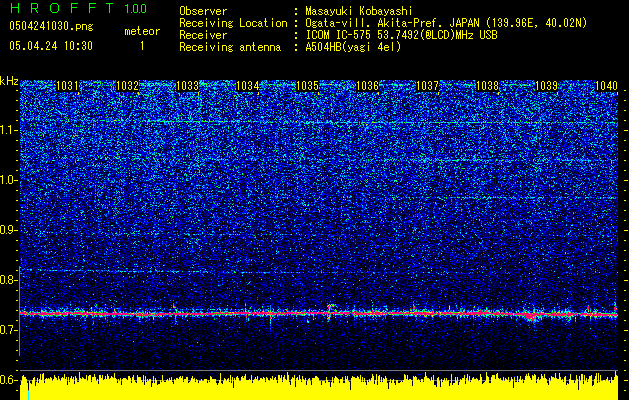This screenshot has height=400, width=629.
Task: Click the Receiving Location label
Action: click(x=233, y=23)
